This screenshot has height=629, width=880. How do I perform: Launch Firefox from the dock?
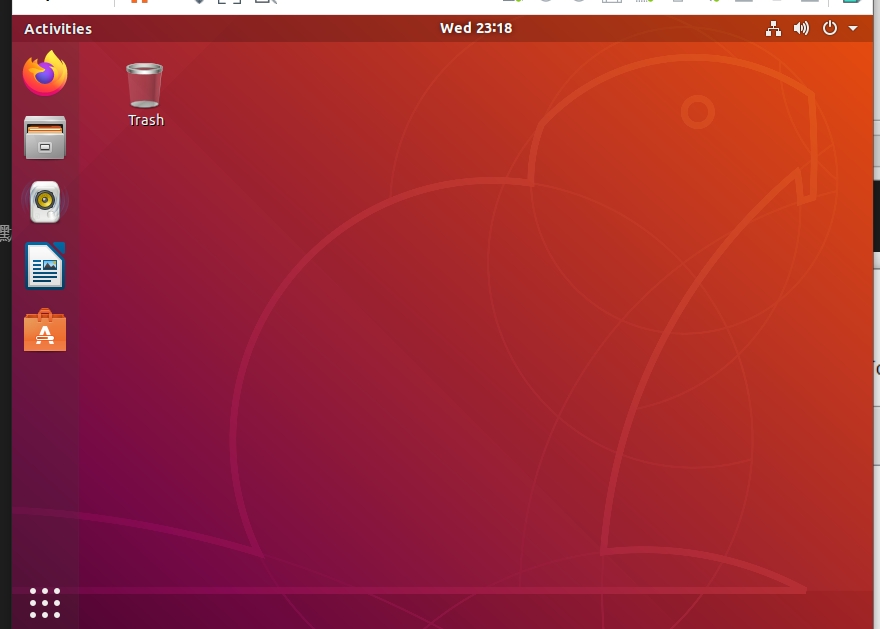coord(45,74)
